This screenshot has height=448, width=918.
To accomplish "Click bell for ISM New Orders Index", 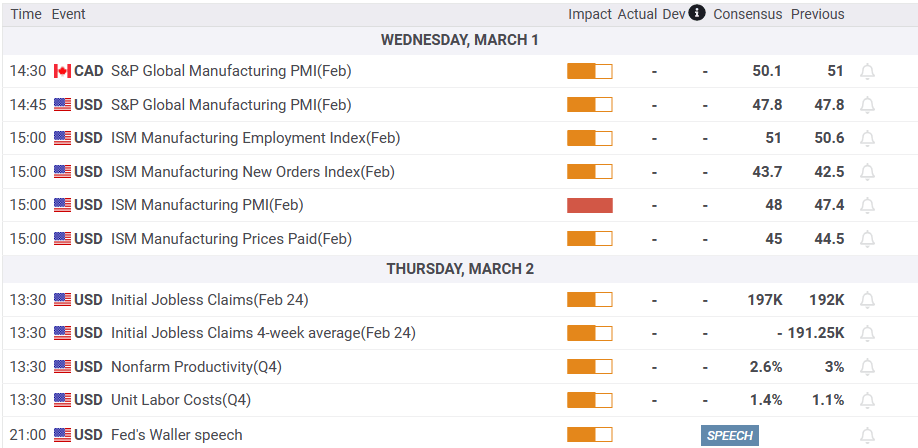I will pyautogui.click(x=867, y=172).
